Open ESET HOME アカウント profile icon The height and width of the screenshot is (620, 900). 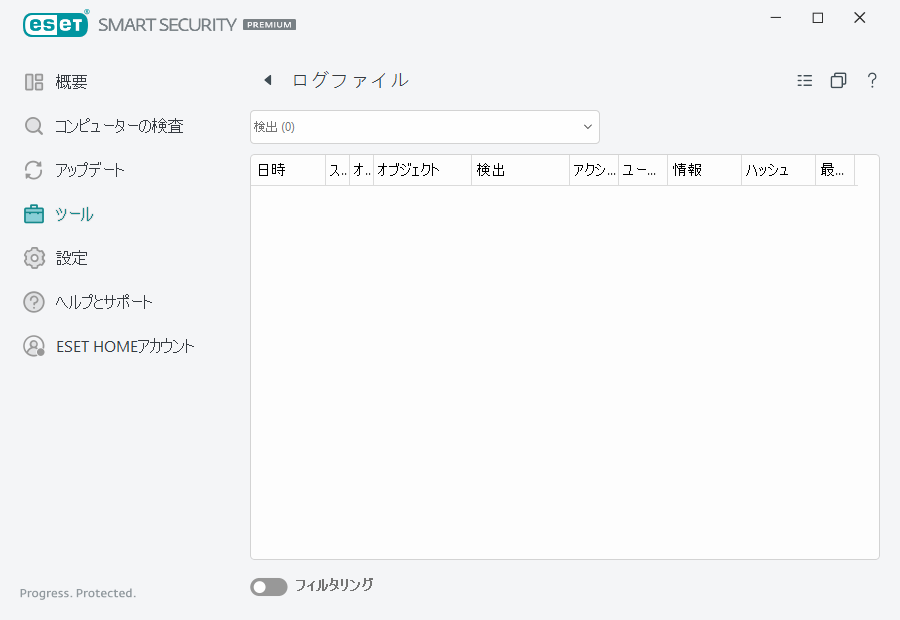point(33,345)
